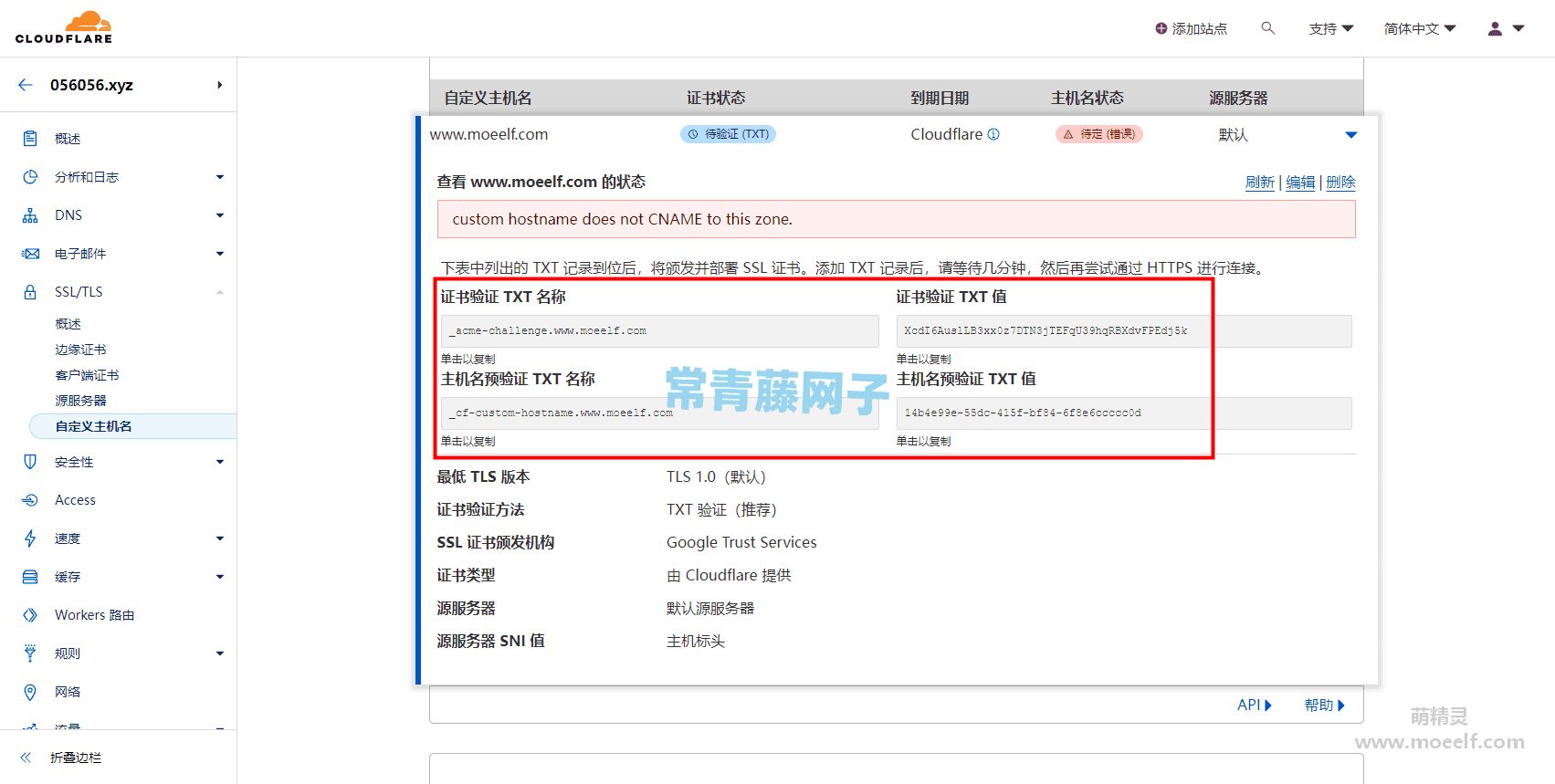Screen dimensions: 1555x784
Task: Open 源服务器 sub-item in sidebar
Action: tap(80, 401)
